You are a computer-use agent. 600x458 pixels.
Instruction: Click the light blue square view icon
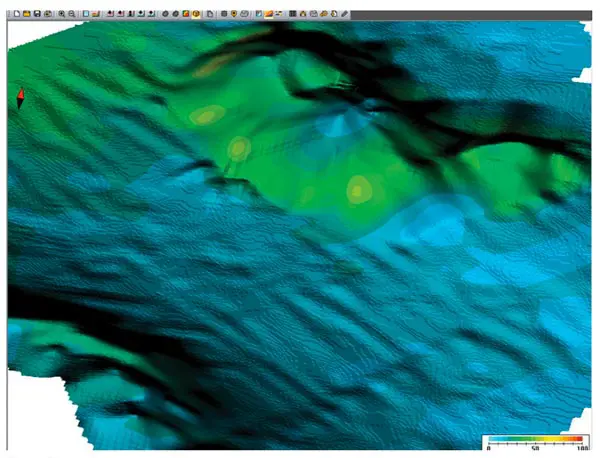(86, 14)
